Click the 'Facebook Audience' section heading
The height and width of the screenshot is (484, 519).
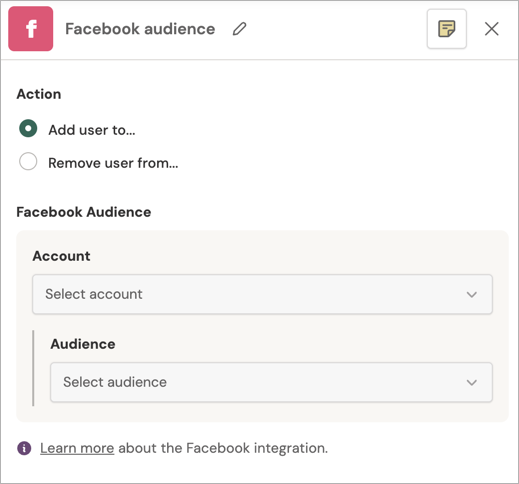[x=84, y=212]
